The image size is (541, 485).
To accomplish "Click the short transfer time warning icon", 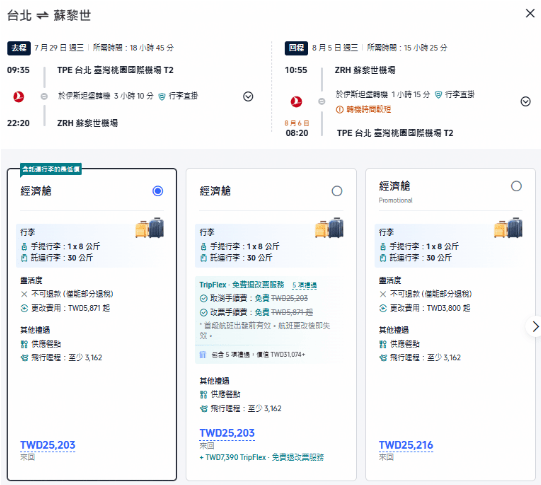I will click(340, 110).
